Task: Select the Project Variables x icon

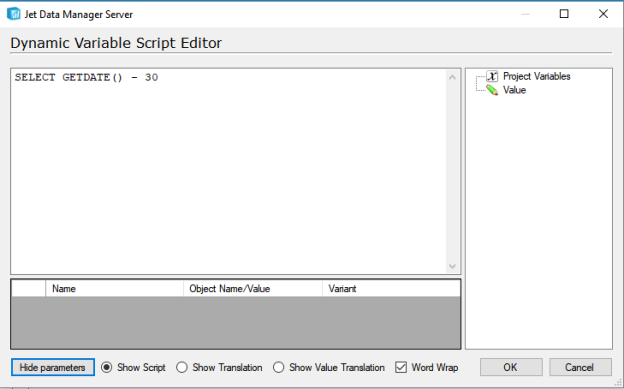Action: click(492, 76)
